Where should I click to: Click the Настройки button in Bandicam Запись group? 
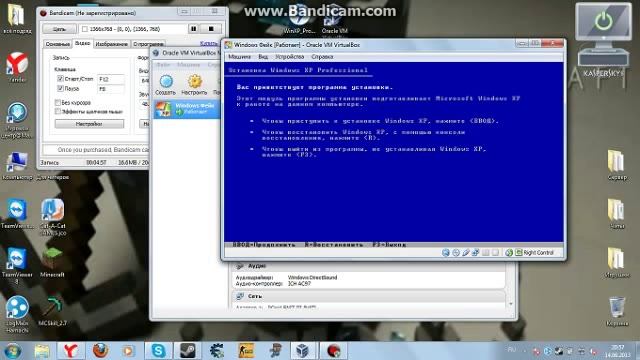point(89,124)
